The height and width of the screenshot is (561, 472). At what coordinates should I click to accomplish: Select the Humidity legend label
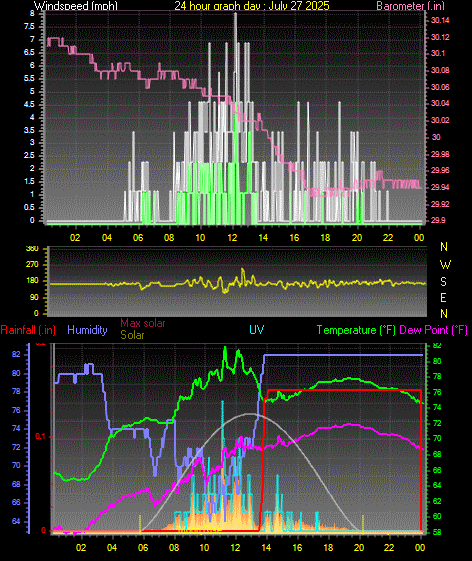click(x=87, y=330)
